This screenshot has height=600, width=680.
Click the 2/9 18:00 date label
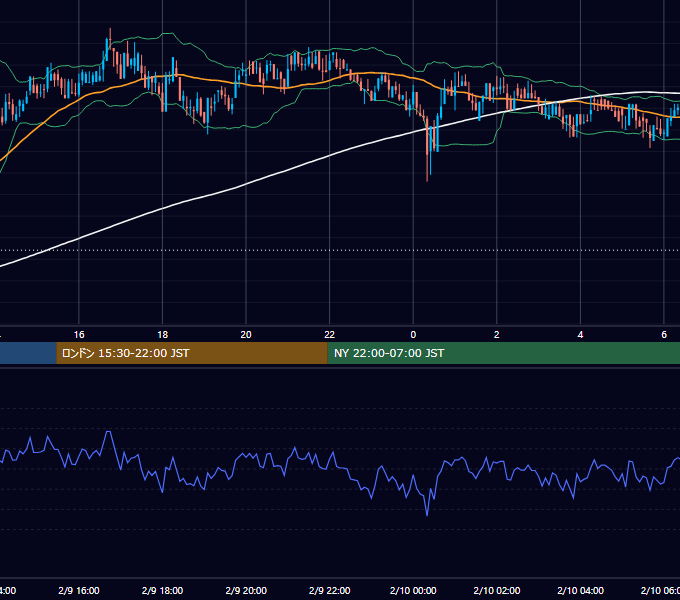[x=163, y=590]
